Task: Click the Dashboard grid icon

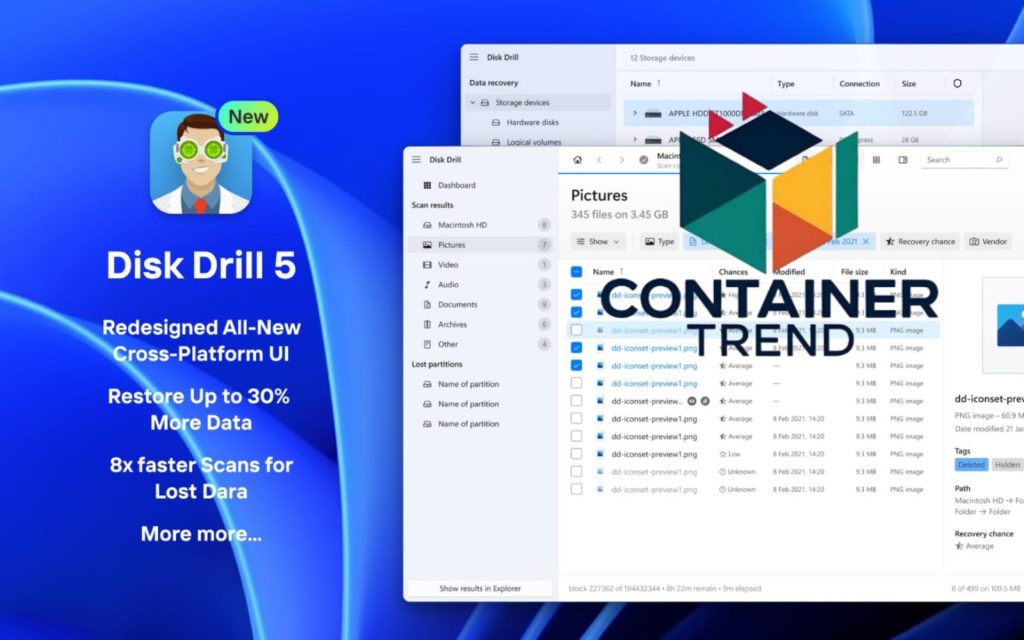Action: 427,185
